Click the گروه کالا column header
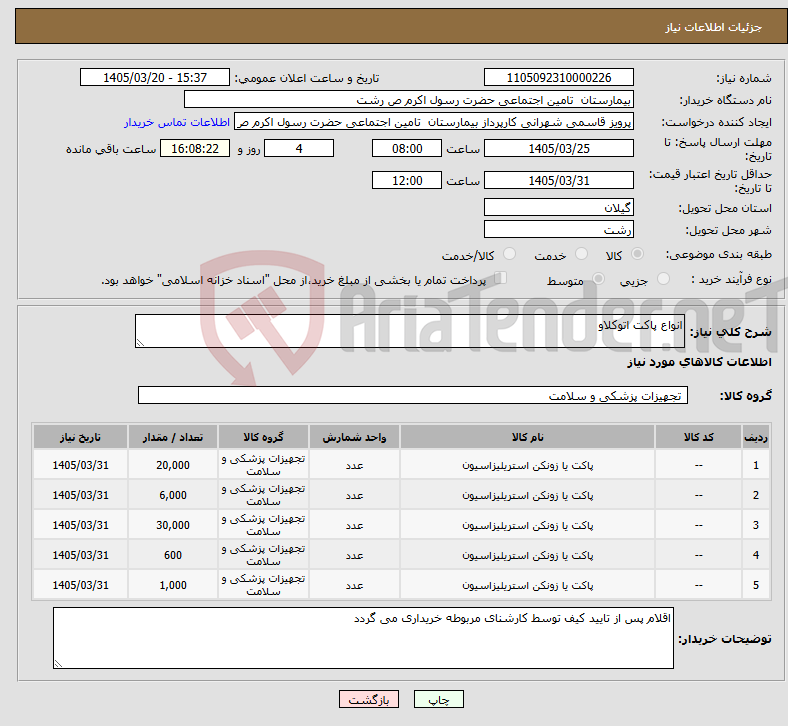 tap(263, 437)
